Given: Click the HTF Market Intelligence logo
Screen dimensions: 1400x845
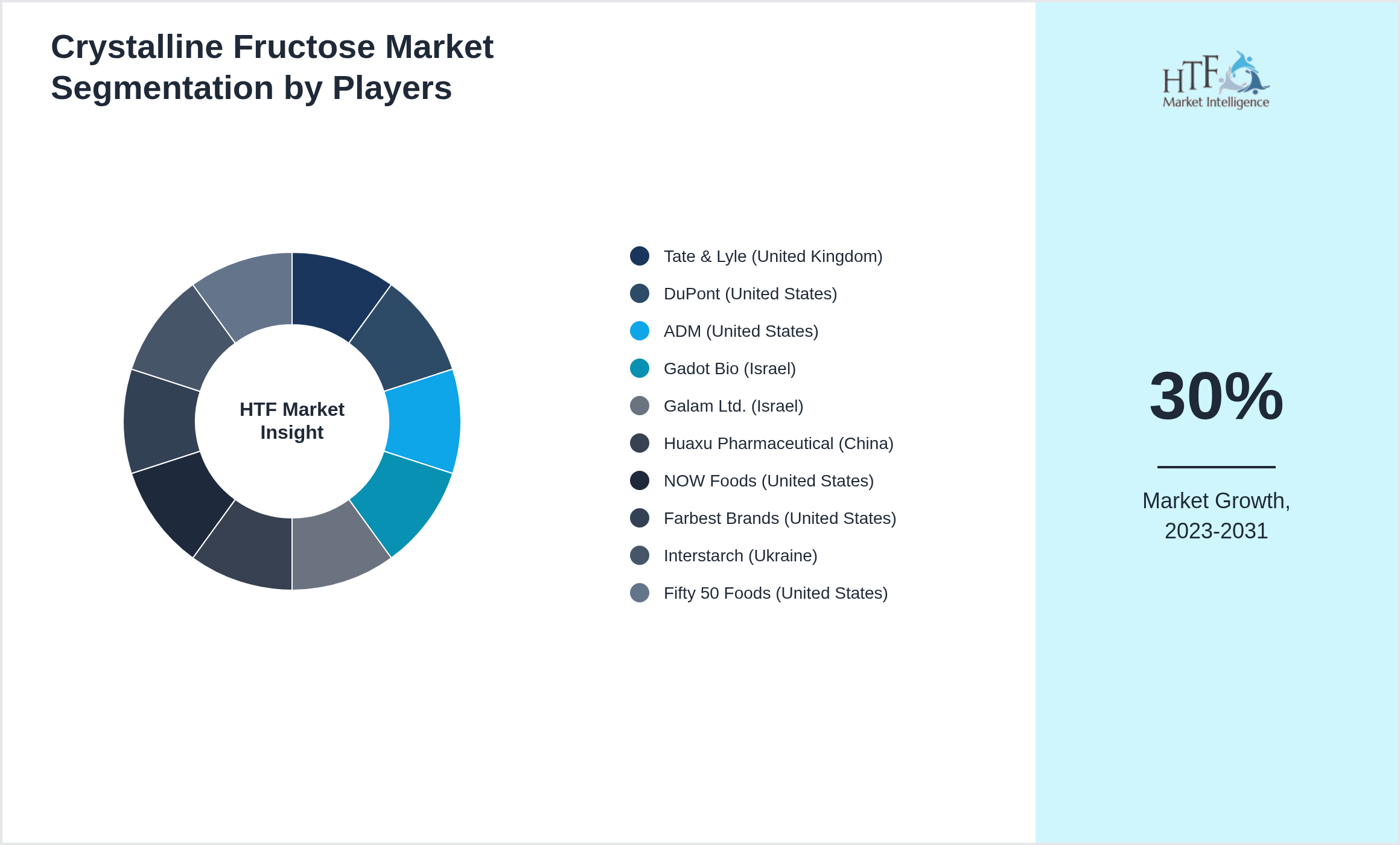Looking at the screenshot, I should click(1215, 81).
